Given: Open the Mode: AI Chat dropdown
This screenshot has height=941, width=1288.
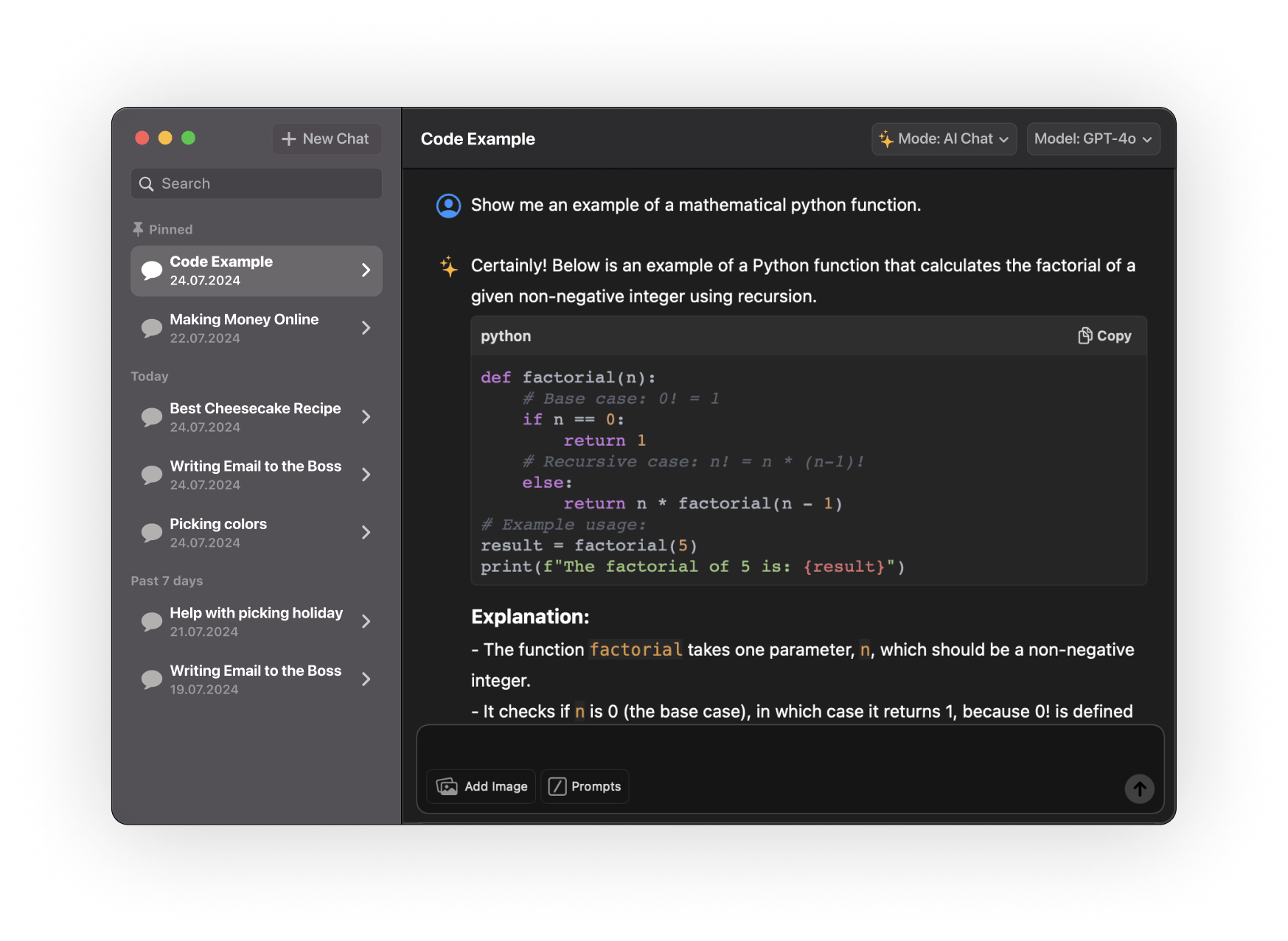Looking at the screenshot, I should pos(944,139).
